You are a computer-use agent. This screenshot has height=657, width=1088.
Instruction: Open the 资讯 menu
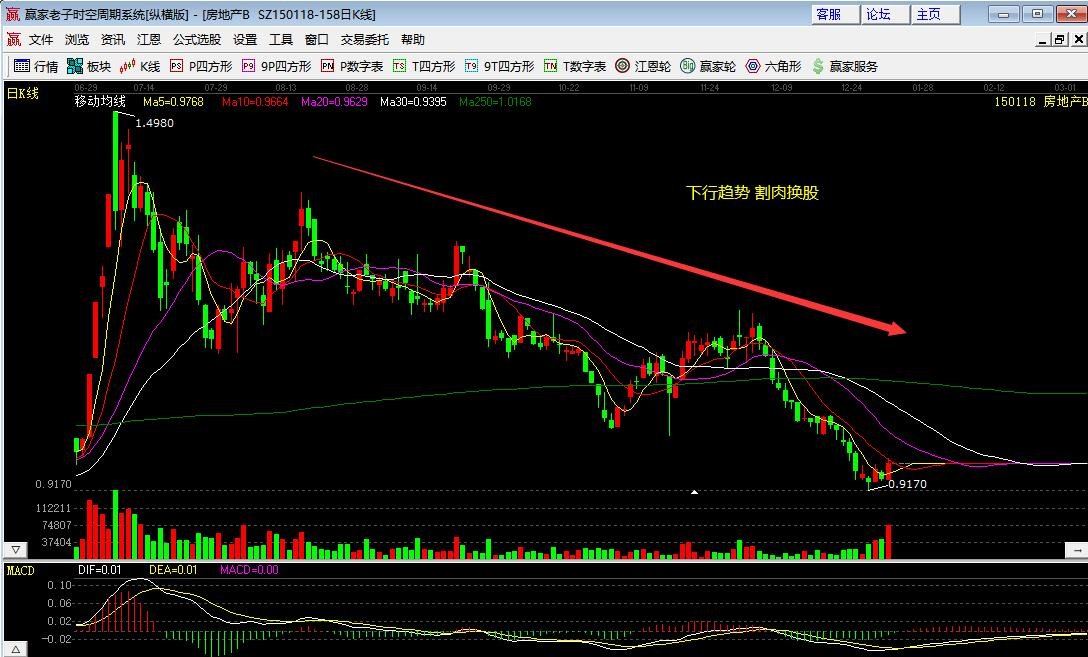point(113,40)
